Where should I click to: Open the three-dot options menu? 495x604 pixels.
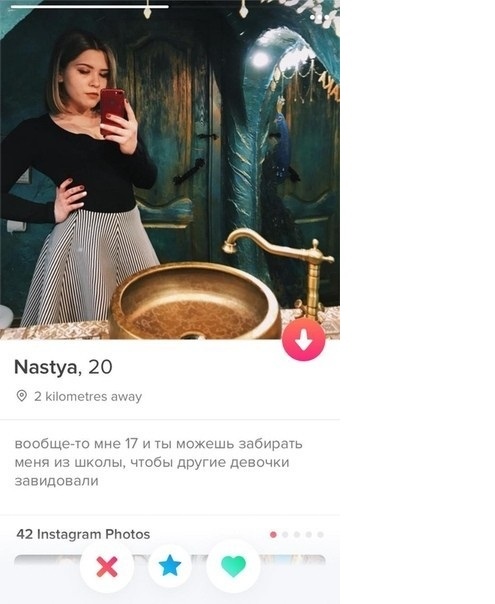[x=319, y=17]
